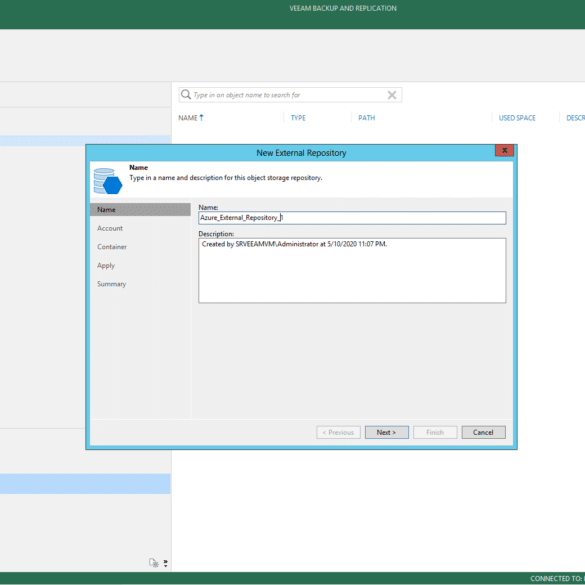The image size is (585, 585).
Task: Sort by the NAME column header
Action: tap(188, 118)
